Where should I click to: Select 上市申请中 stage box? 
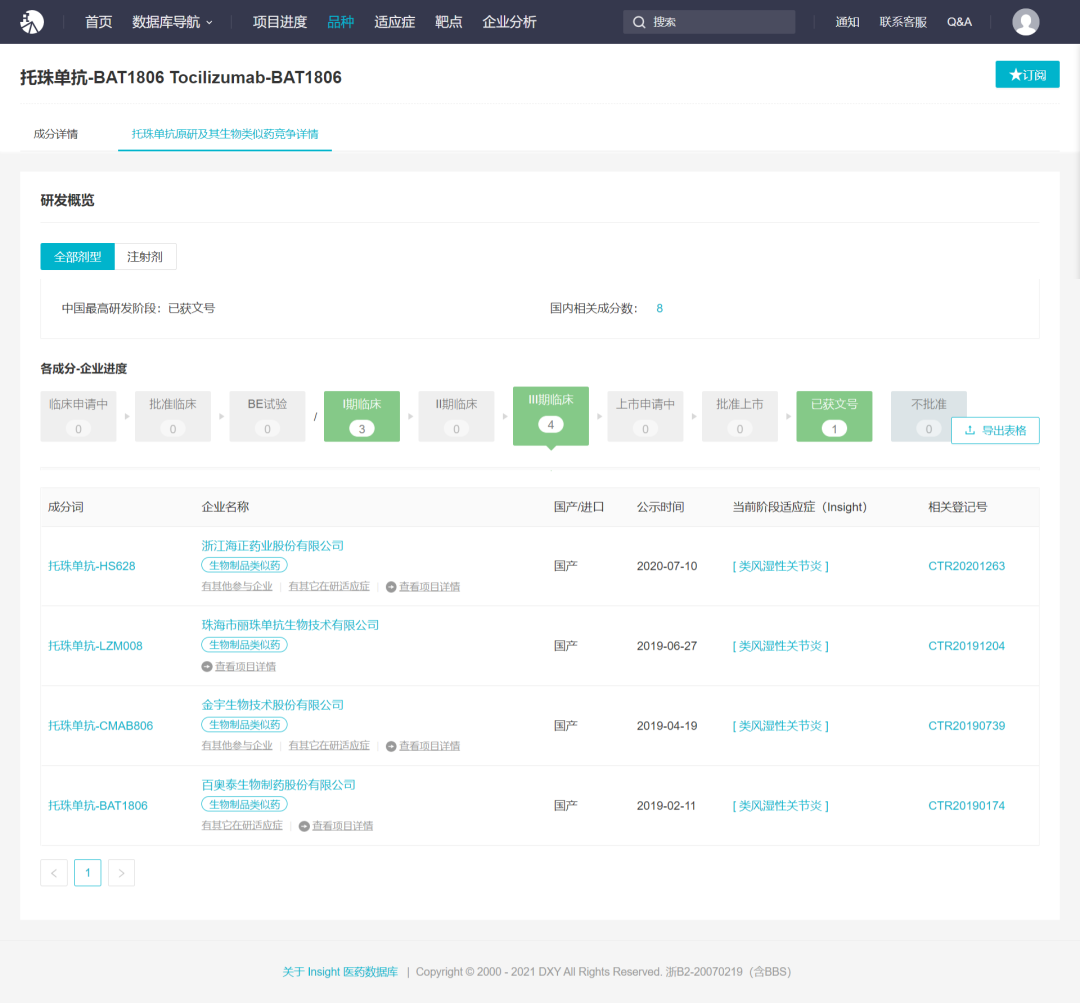645,416
